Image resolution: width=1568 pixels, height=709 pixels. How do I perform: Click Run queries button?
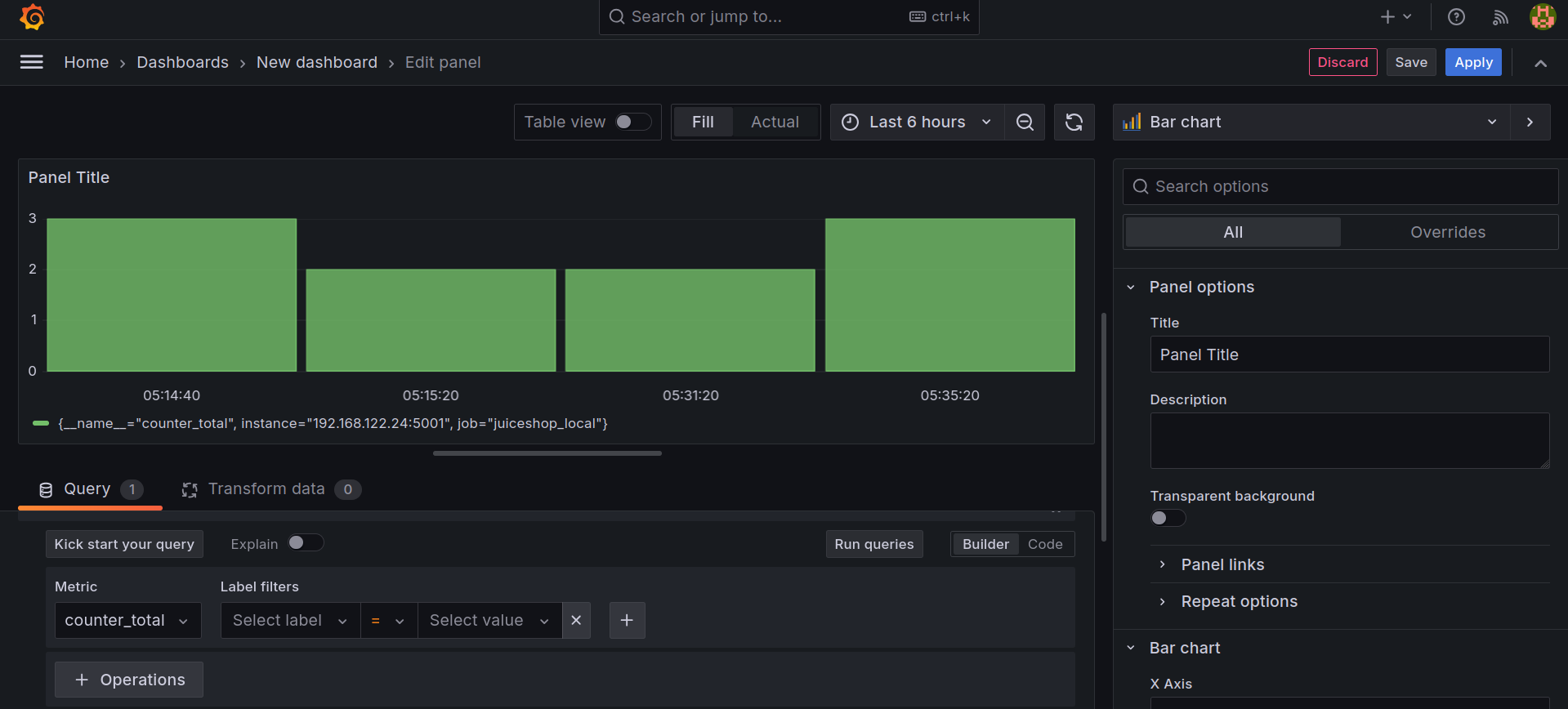pos(874,544)
